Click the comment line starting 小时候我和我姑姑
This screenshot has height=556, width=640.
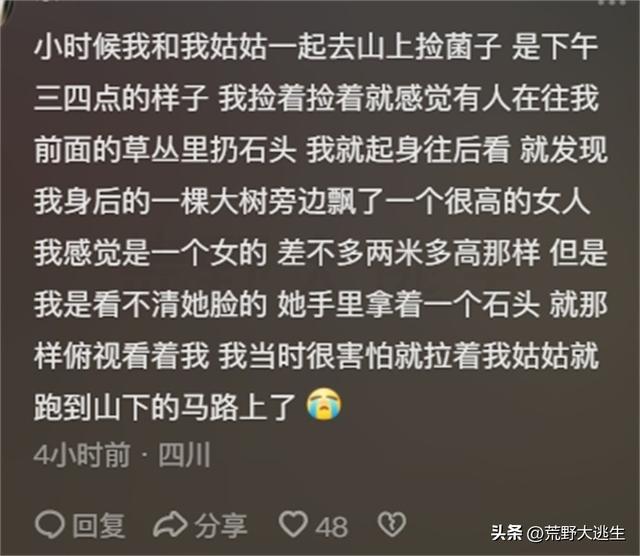pyautogui.click(x=316, y=48)
